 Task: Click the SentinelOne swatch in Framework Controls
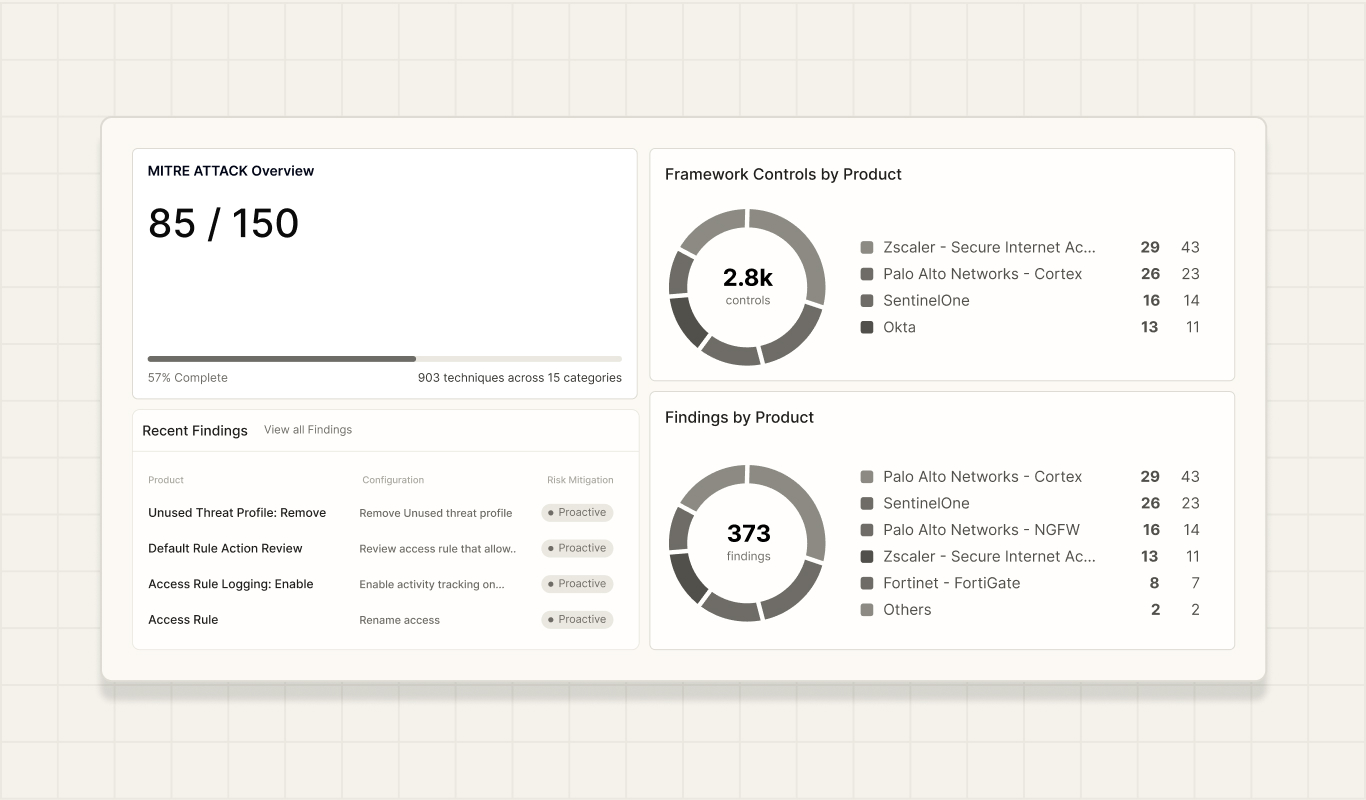[x=867, y=300]
